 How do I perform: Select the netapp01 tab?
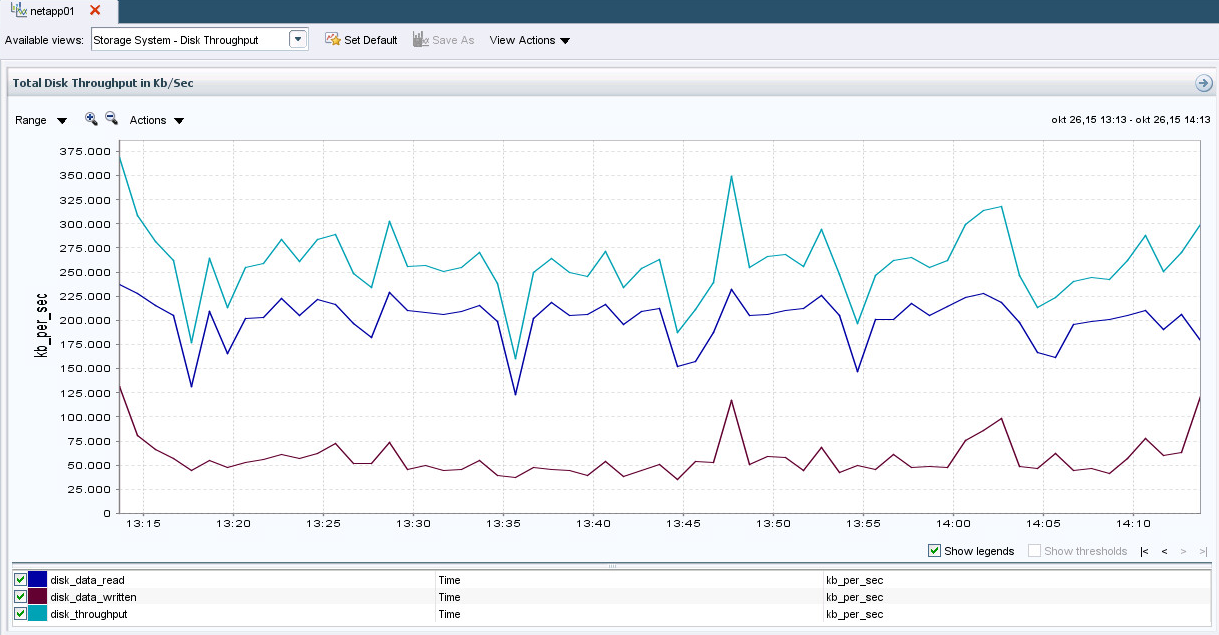click(x=52, y=11)
